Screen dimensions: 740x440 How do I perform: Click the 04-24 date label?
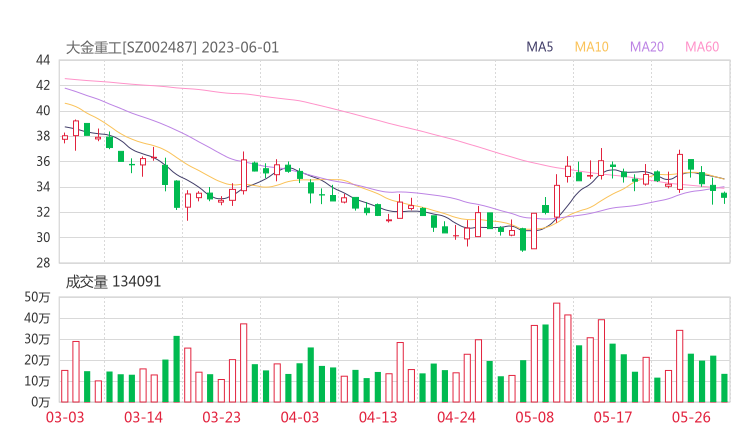(456, 417)
